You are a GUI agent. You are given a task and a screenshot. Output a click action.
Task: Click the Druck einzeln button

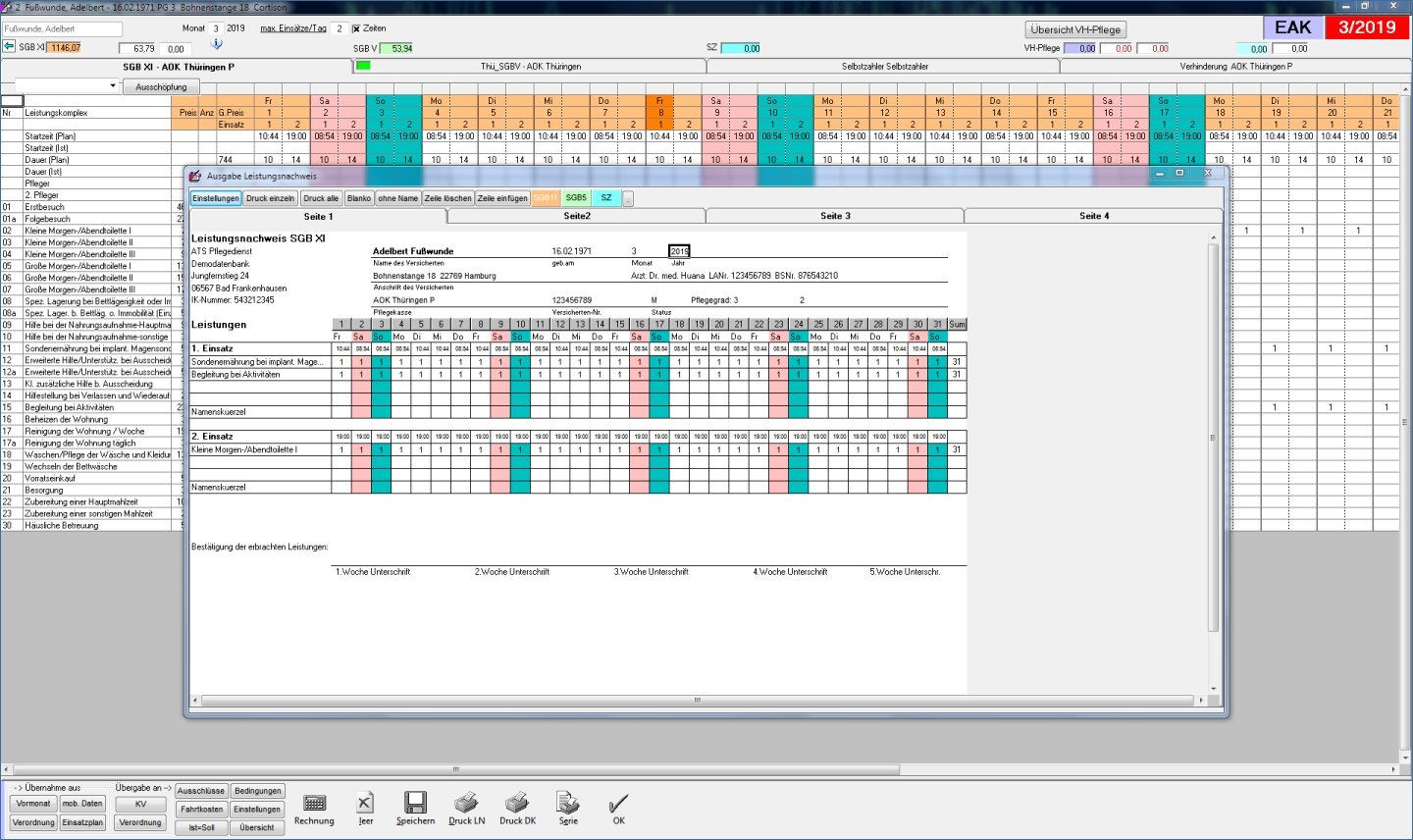click(270, 198)
